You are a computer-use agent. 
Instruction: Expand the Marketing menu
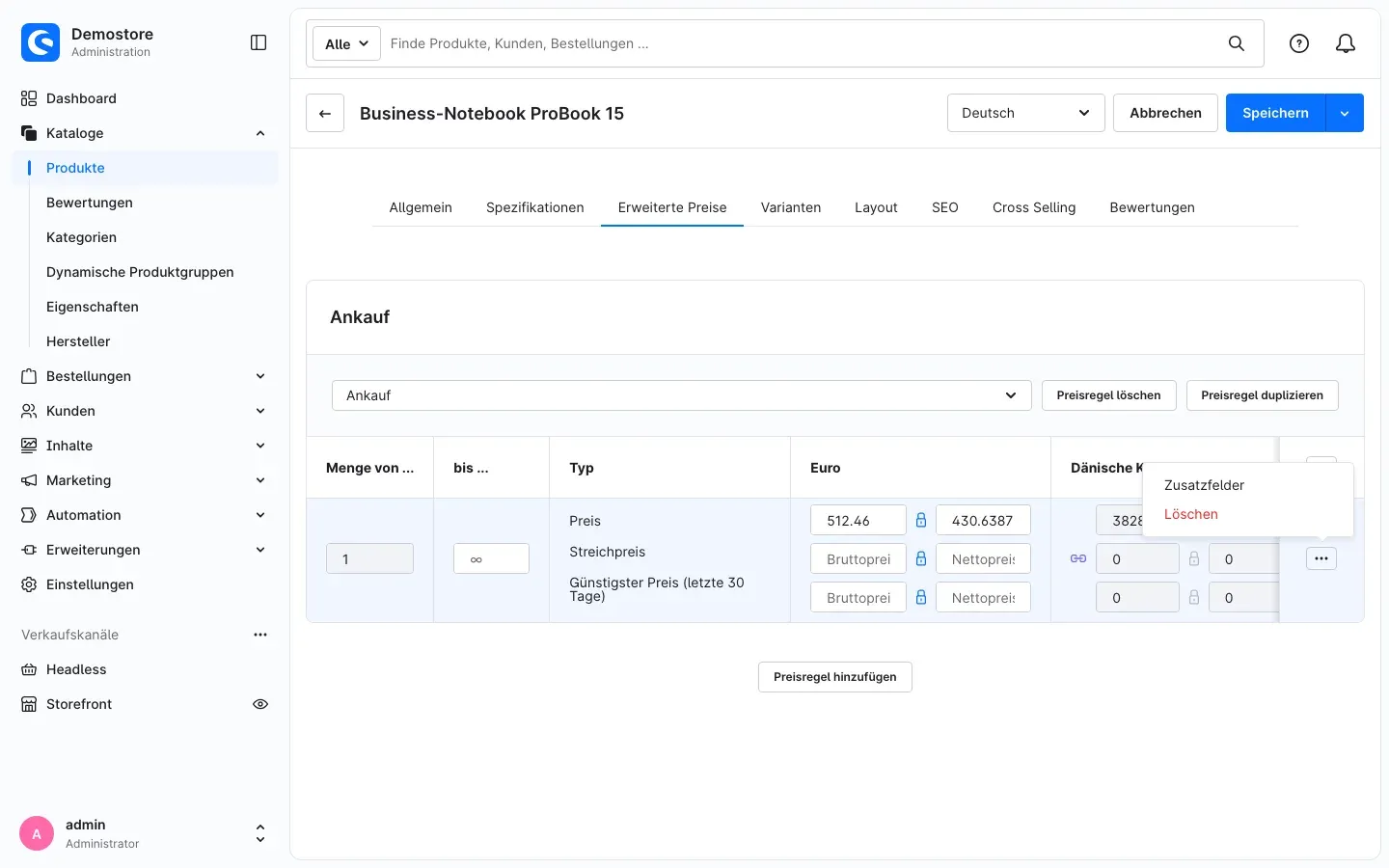(x=260, y=480)
